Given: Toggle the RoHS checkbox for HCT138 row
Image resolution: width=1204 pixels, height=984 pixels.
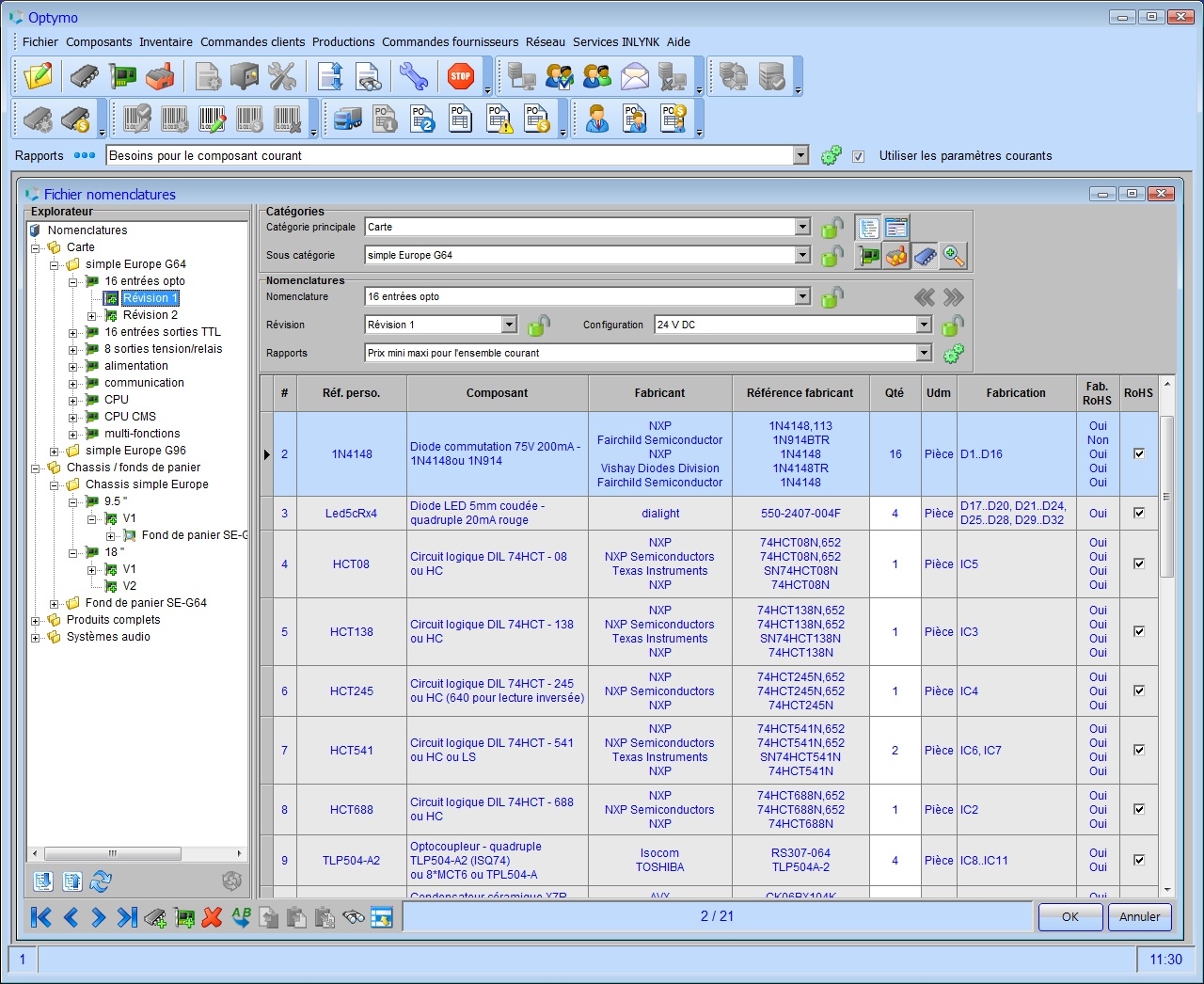Looking at the screenshot, I should coord(1138,632).
